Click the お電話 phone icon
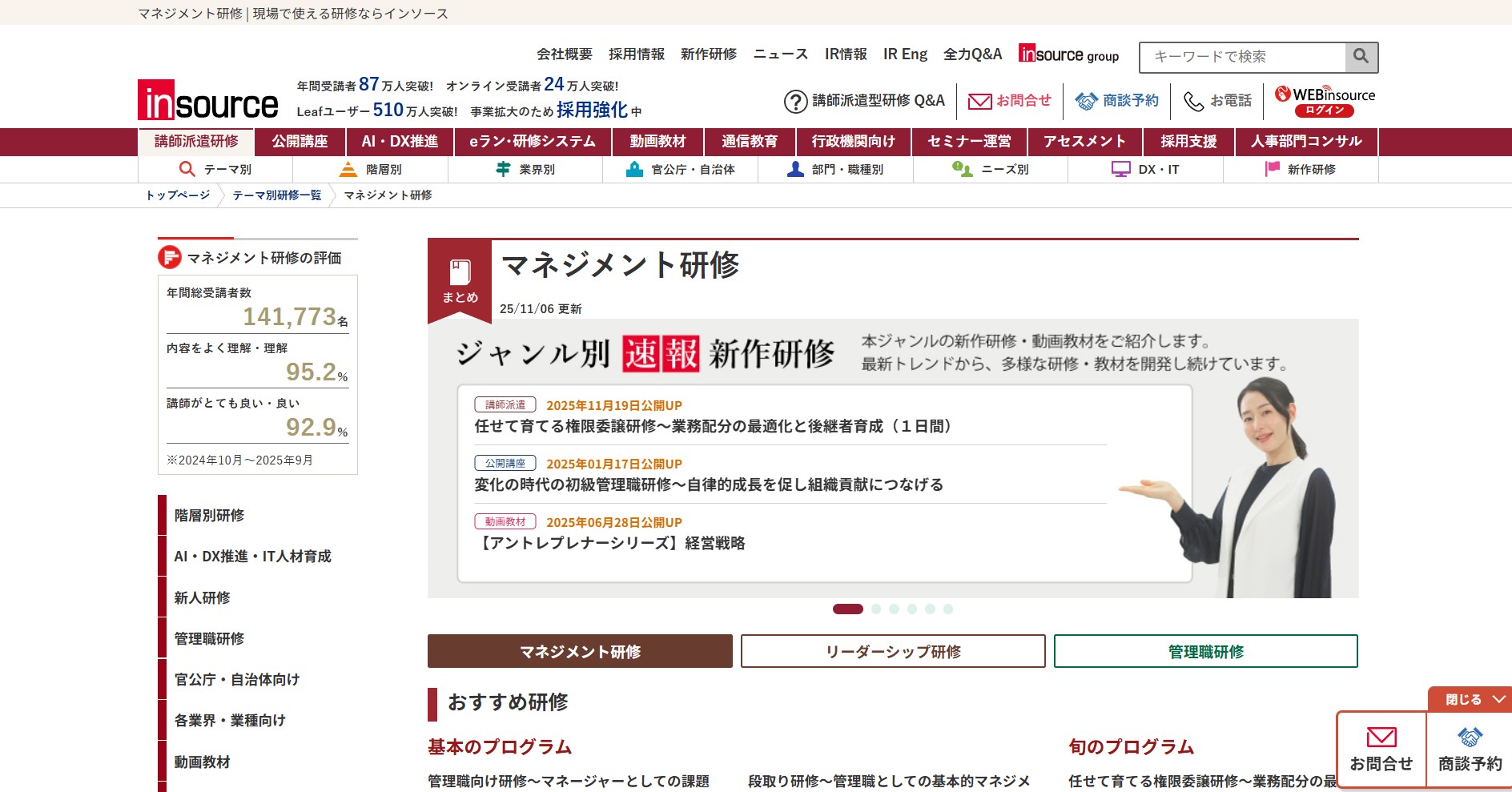 [1192, 101]
